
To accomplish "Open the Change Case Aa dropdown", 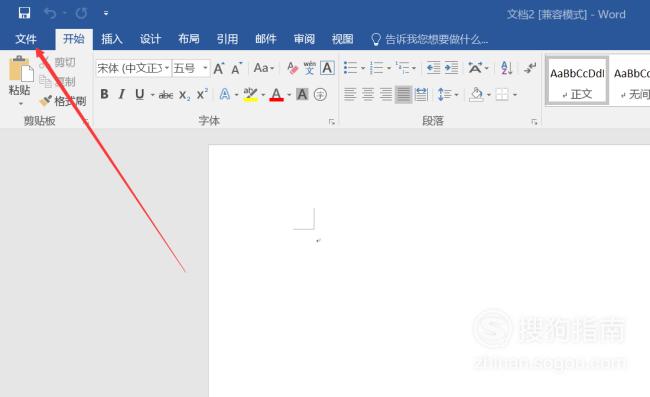I will tap(264, 68).
